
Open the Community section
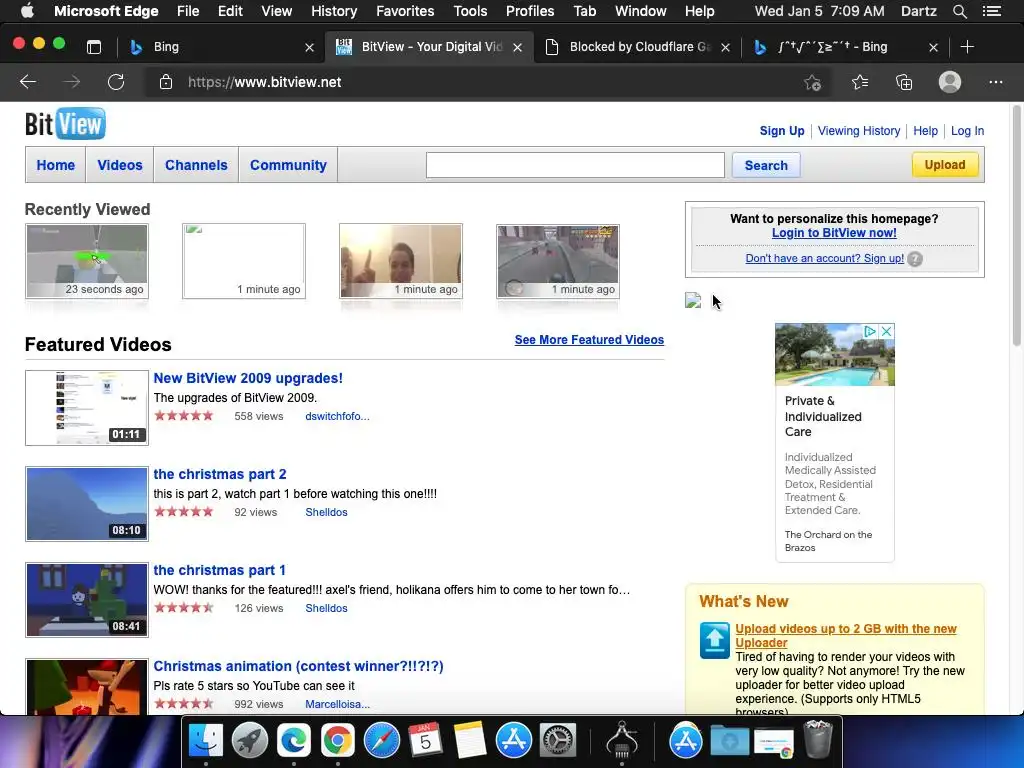point(288,165)
